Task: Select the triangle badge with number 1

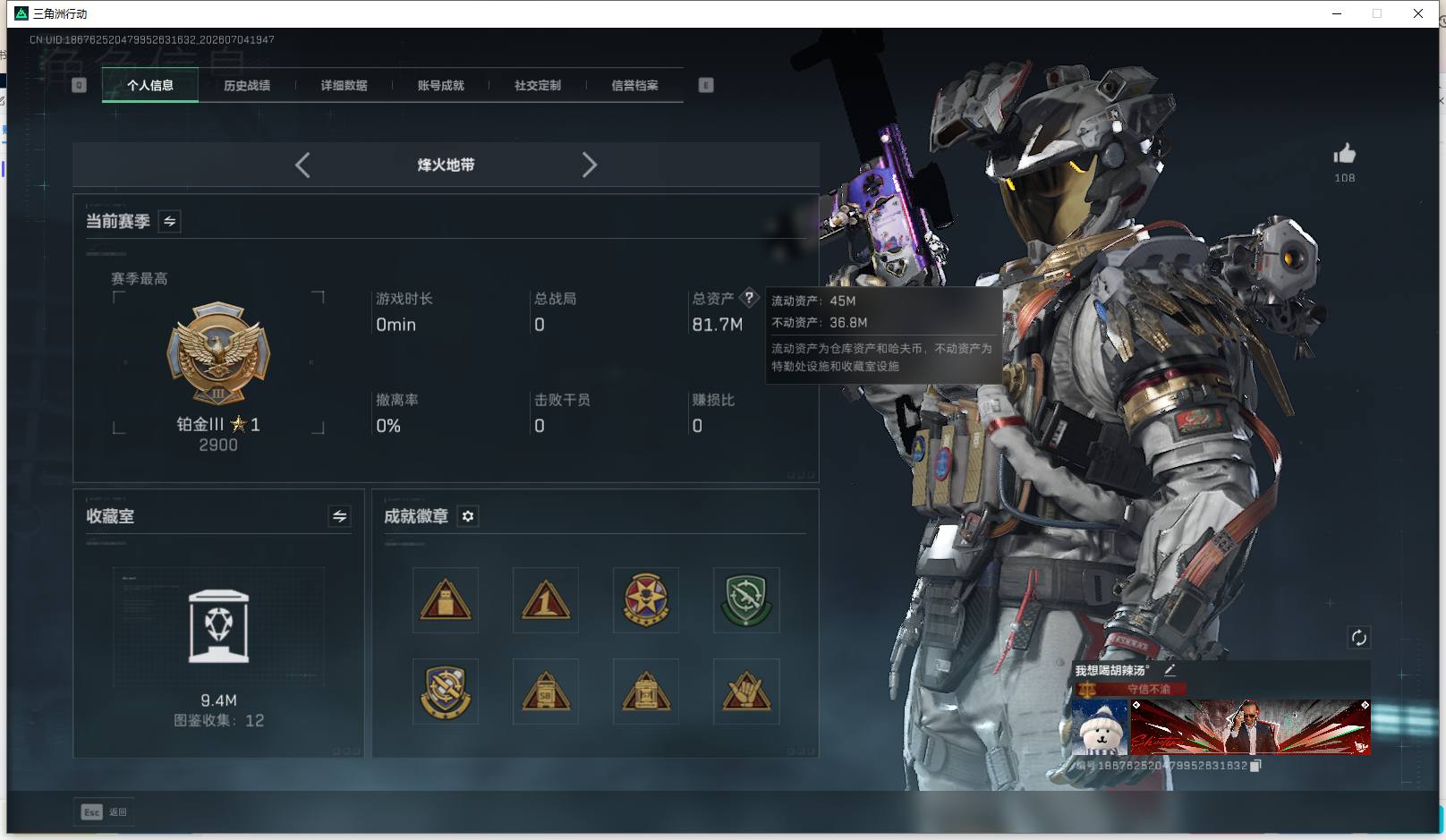Action: 546,600
